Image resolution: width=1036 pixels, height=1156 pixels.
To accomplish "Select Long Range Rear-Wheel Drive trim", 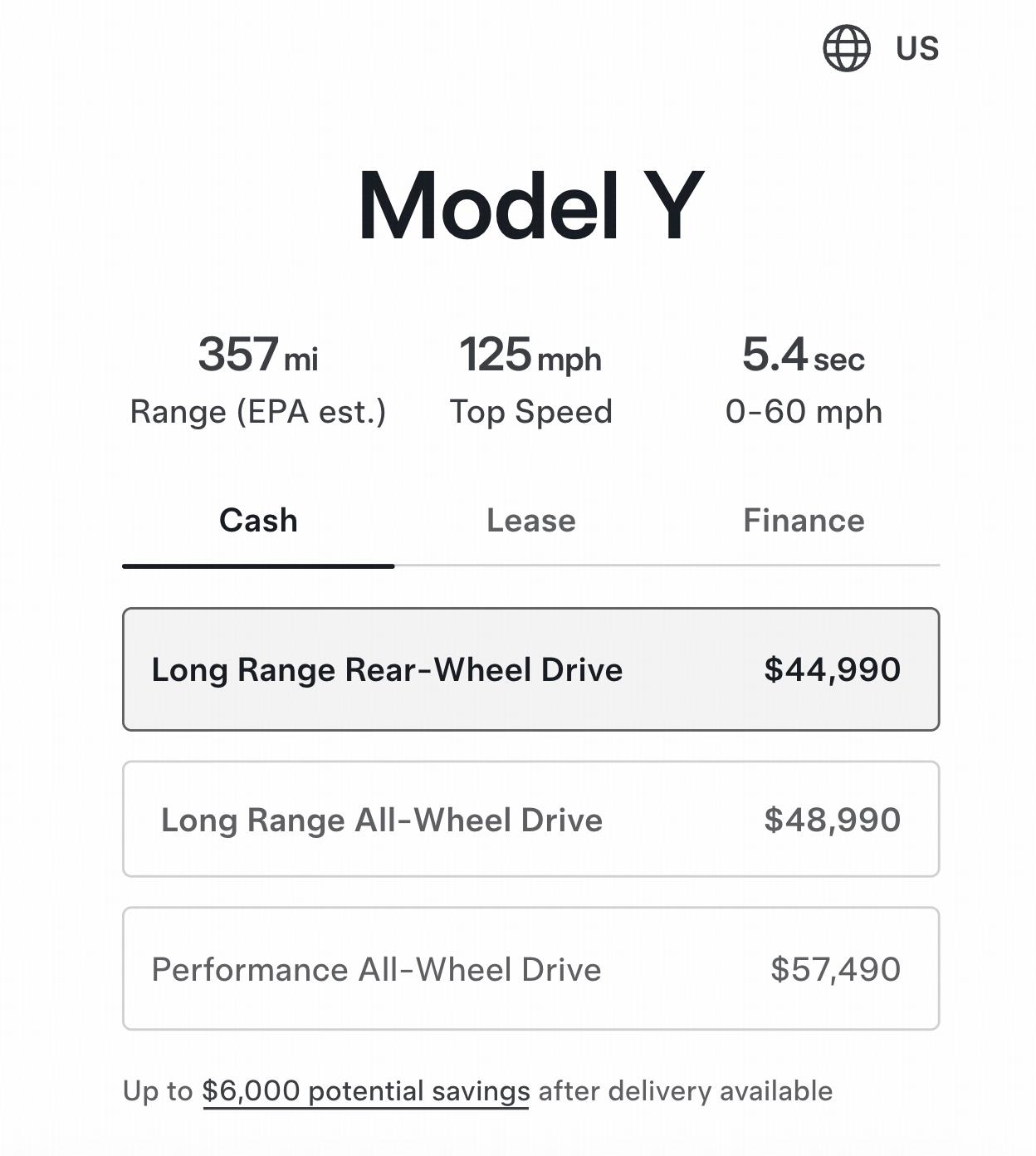I will click(x=387, y=670).
